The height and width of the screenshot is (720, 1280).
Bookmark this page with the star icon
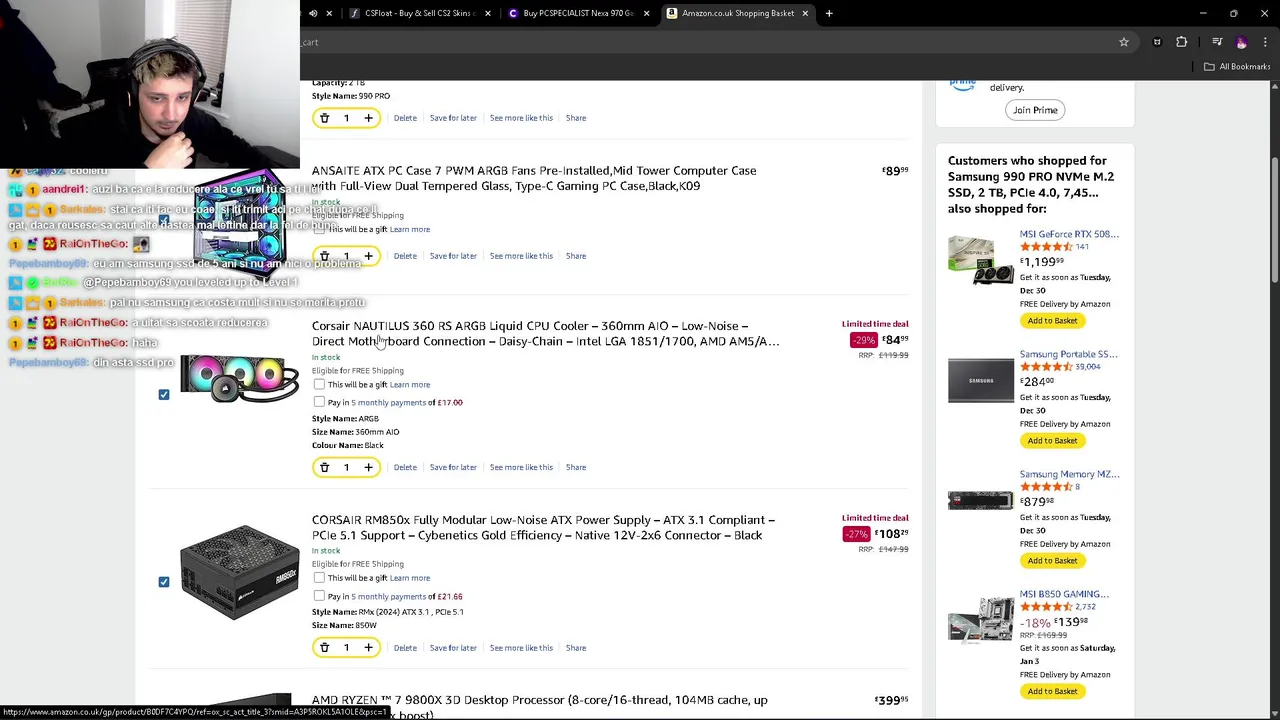tap(1124, 42)
